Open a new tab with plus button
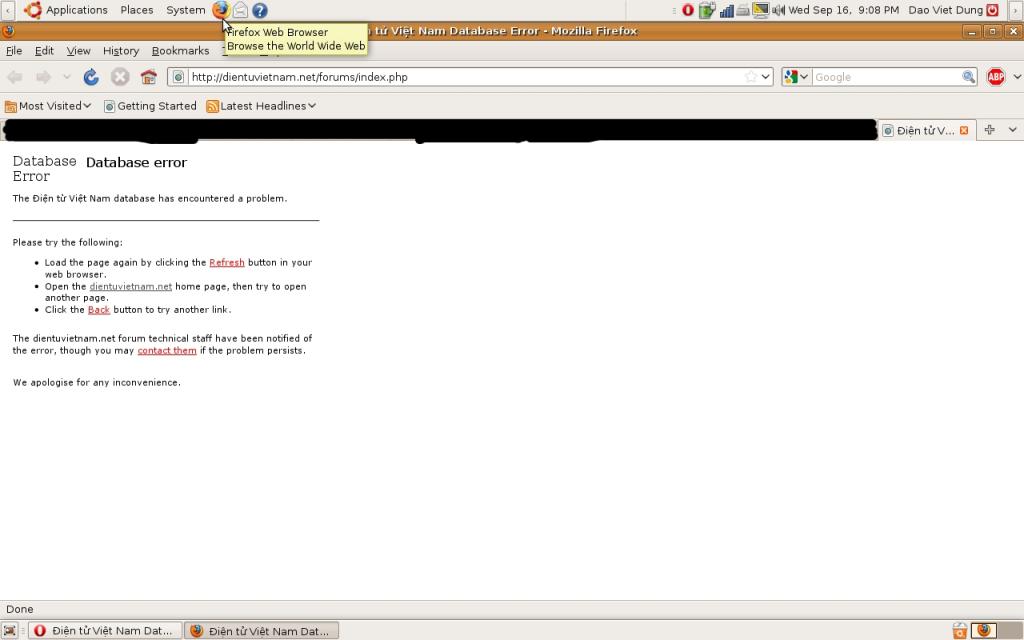 (989, 130)
